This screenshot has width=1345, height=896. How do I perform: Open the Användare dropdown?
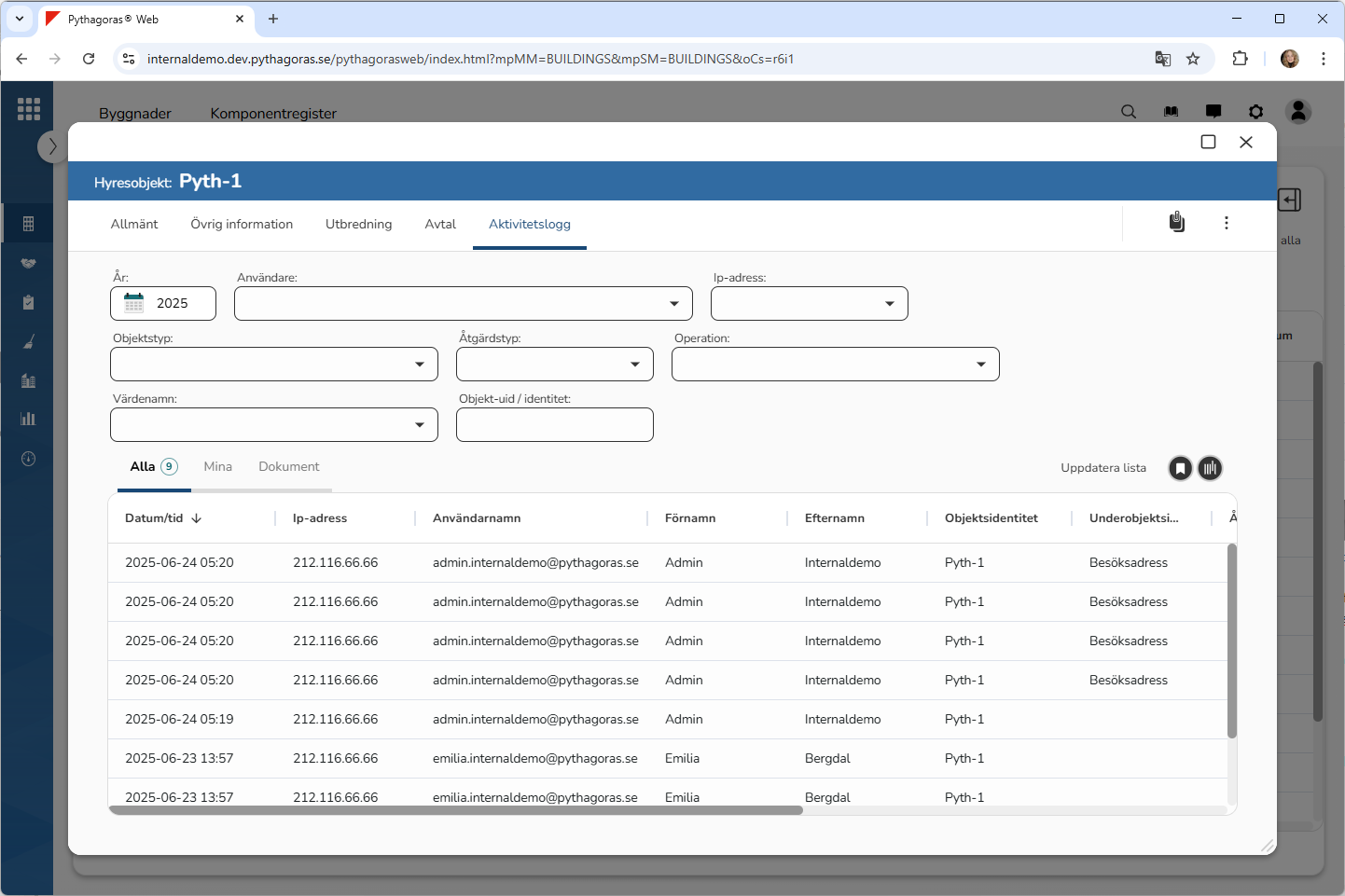[x=463, y=304]
